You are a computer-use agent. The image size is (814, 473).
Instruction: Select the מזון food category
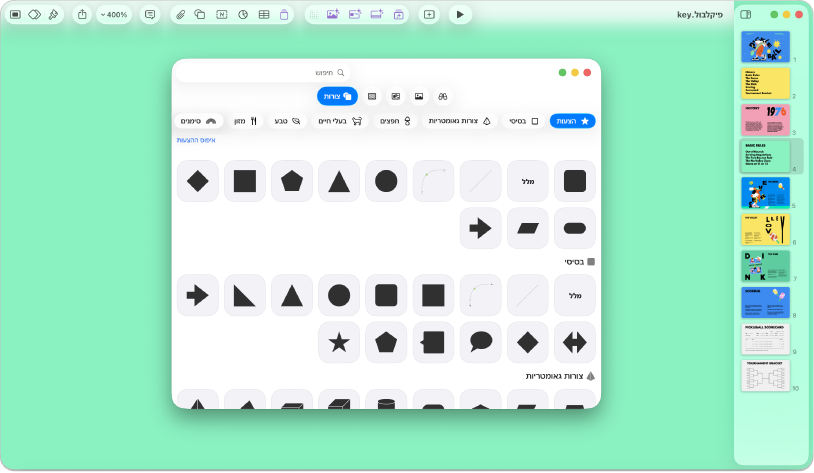point(246,121)
